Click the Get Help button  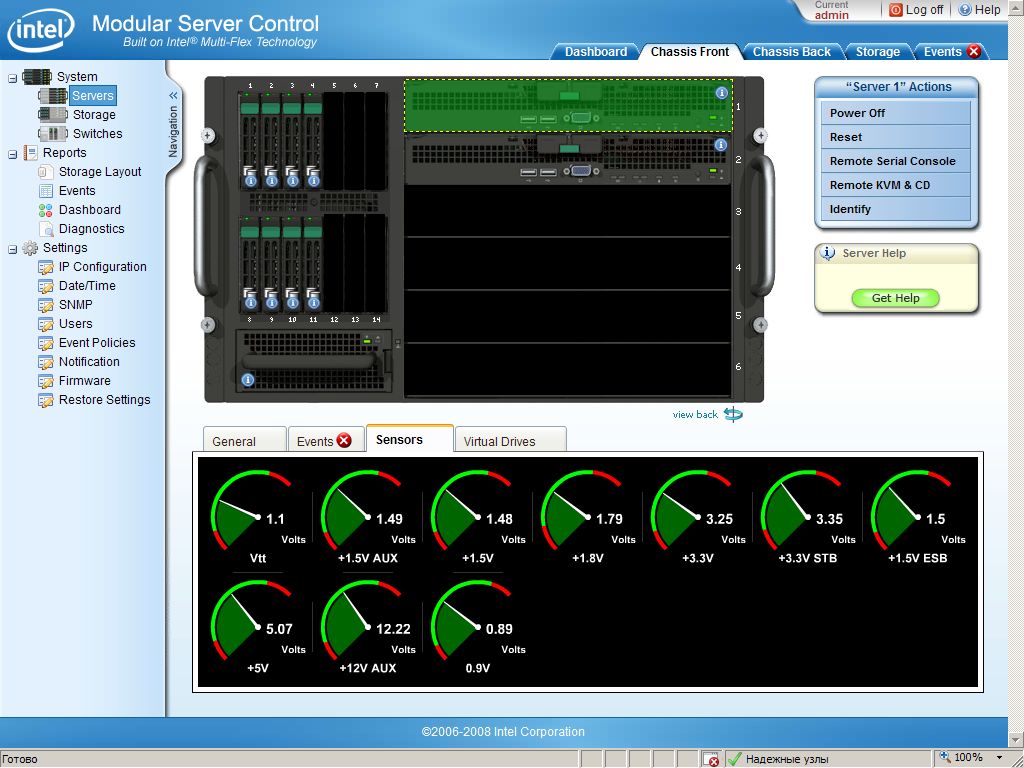click(895, 298)
